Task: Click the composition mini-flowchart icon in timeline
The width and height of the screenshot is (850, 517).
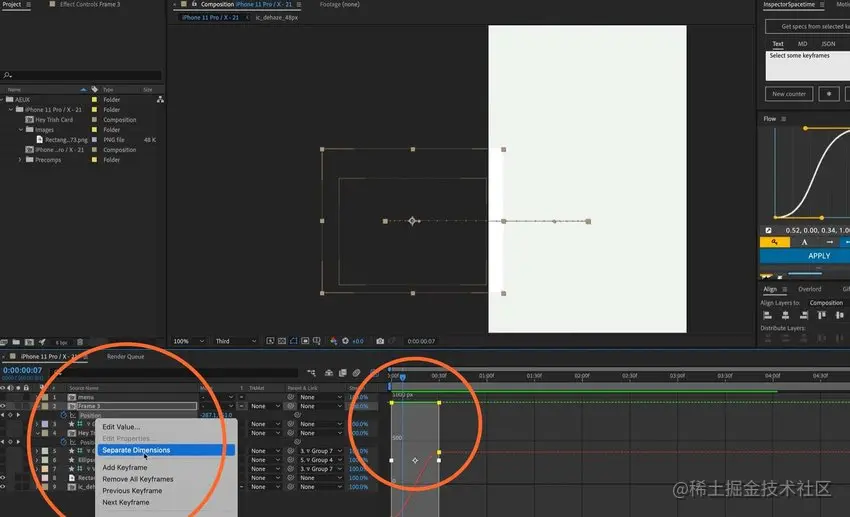Action: 311,373
